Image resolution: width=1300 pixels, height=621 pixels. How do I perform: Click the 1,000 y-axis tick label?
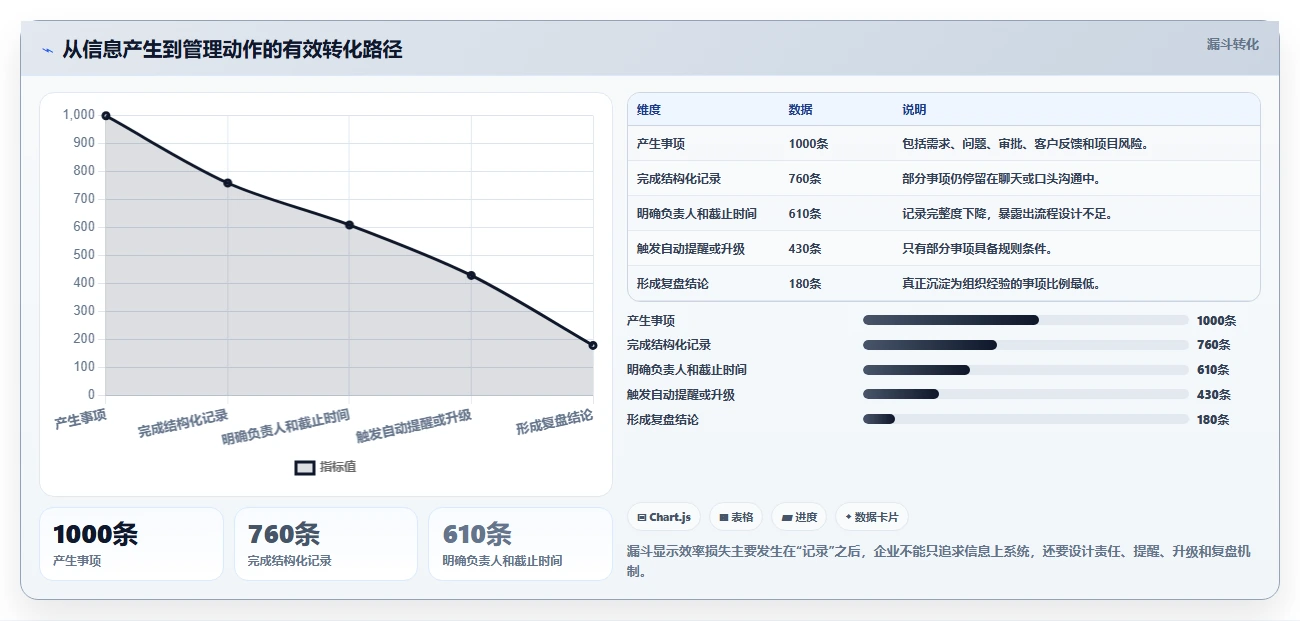click(x=79, y=115)
